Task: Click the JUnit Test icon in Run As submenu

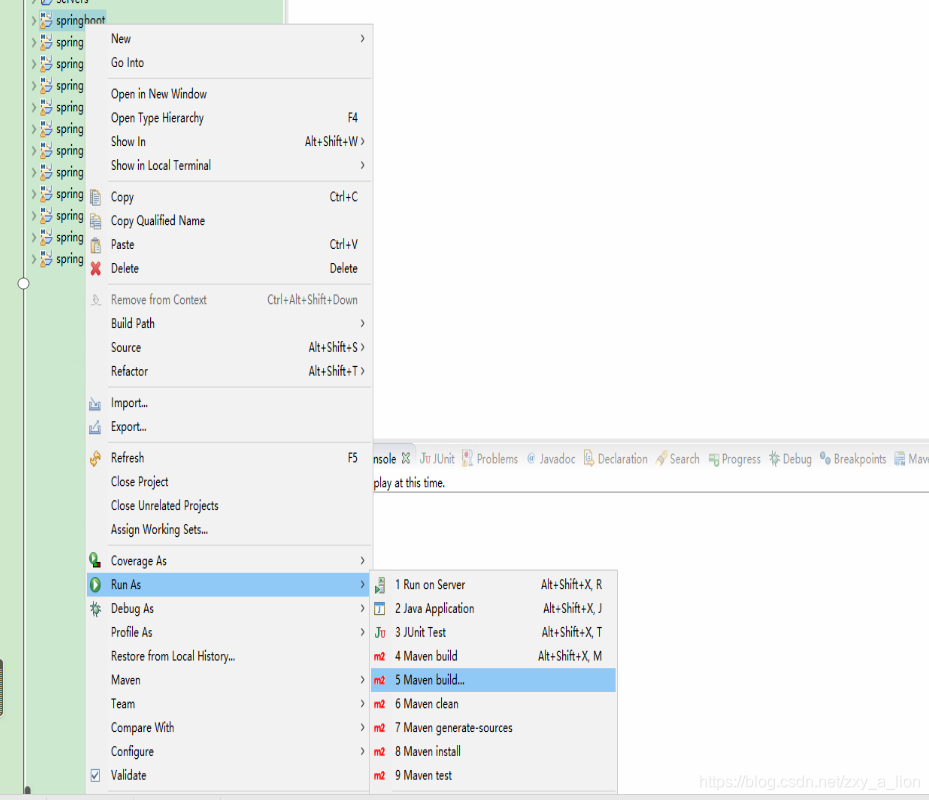Action: [x=381, y=632]
